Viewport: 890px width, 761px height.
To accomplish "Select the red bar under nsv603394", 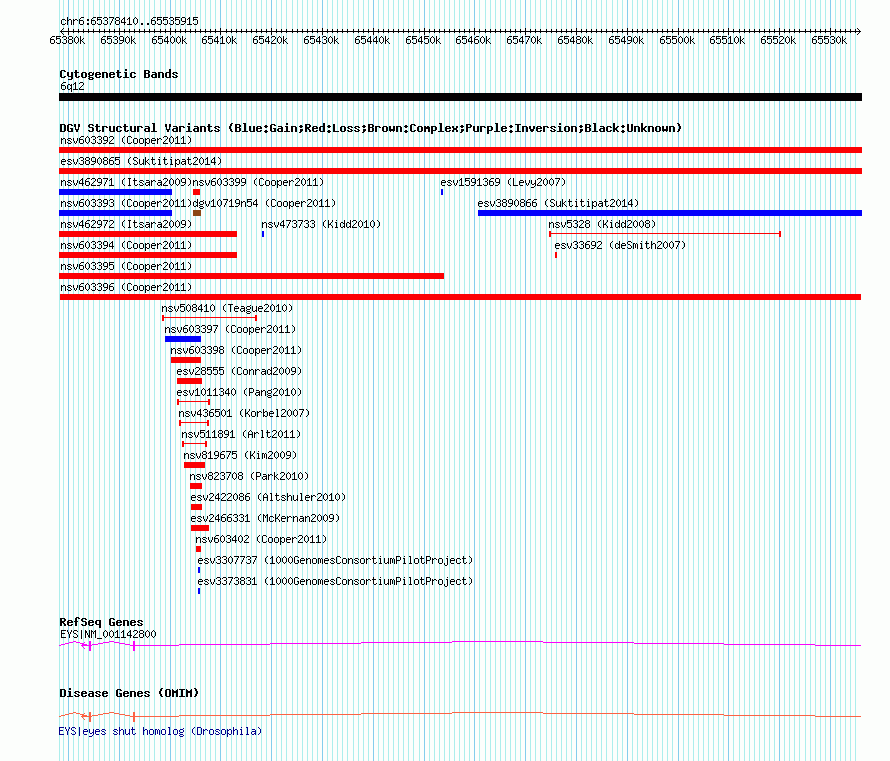I will [148, 255].
